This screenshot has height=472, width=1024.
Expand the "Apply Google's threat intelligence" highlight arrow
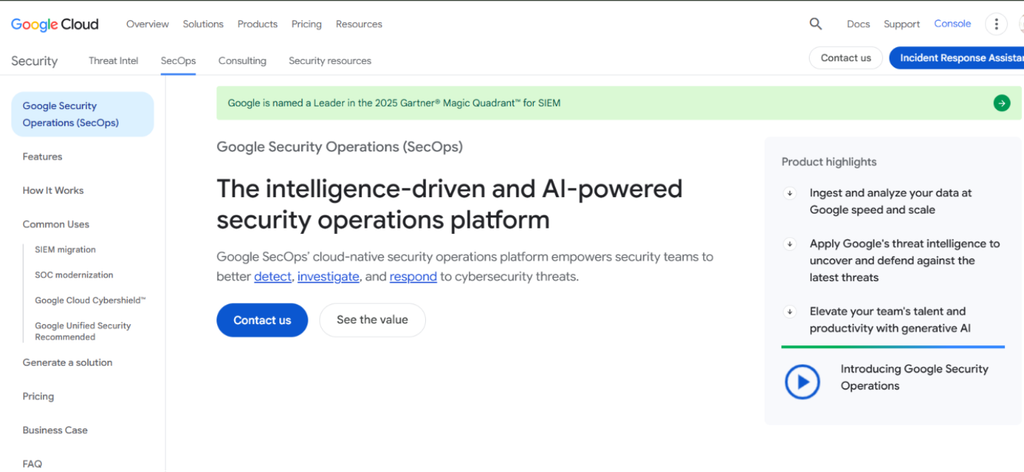790,244
